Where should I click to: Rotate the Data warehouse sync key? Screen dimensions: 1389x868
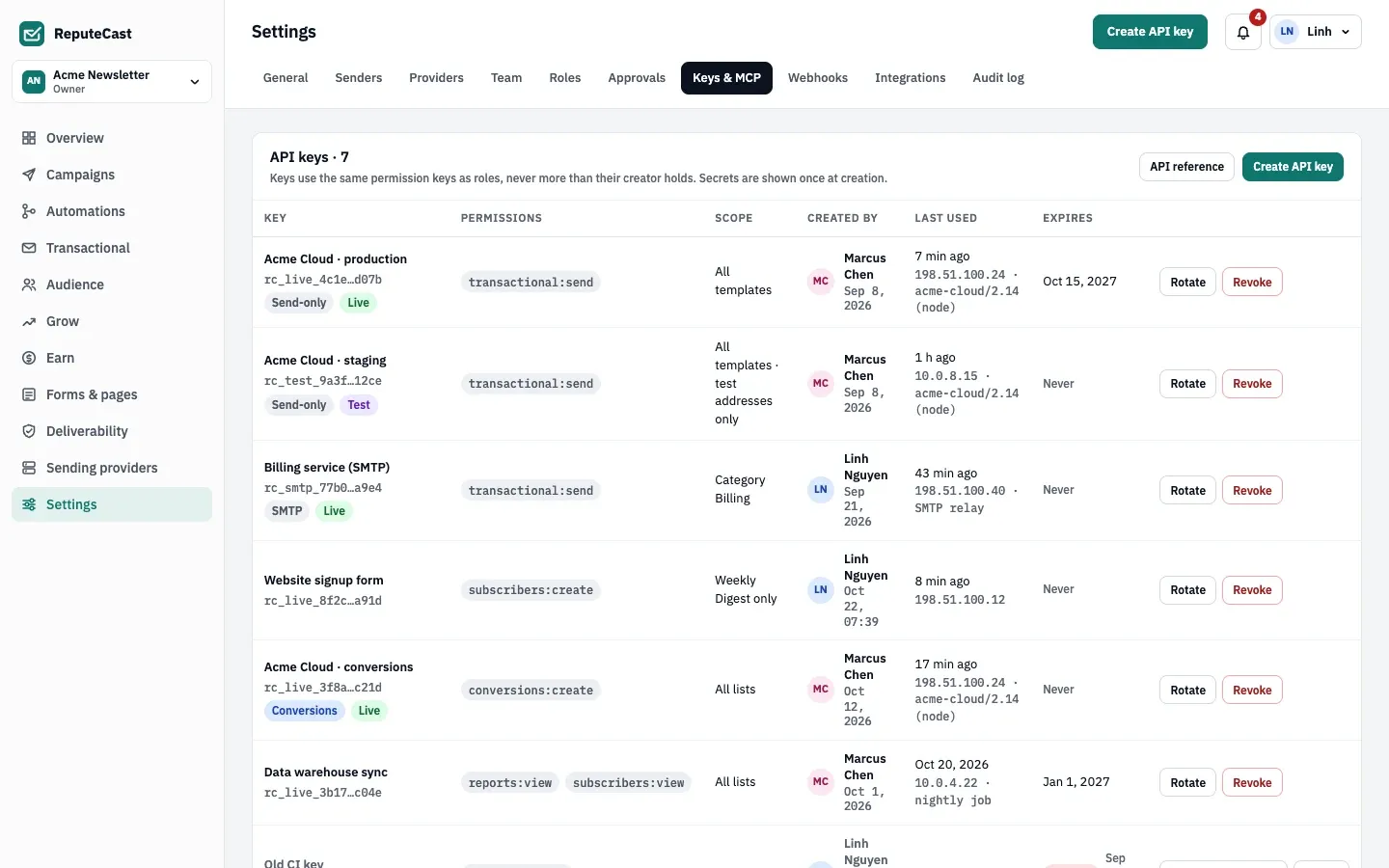pyautogui.click(x=1187, y=783)
